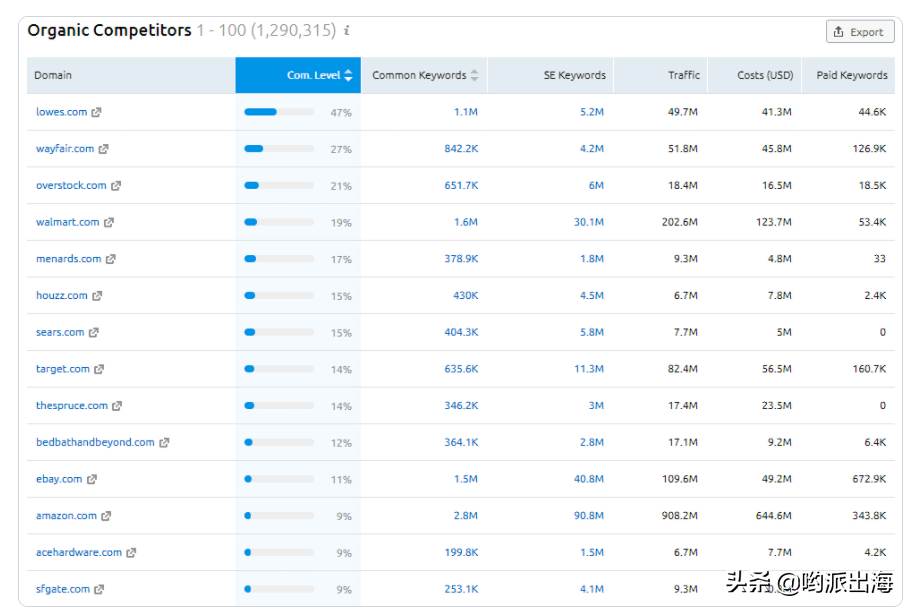Open the sears.com domain link

(x=60, y=332)
